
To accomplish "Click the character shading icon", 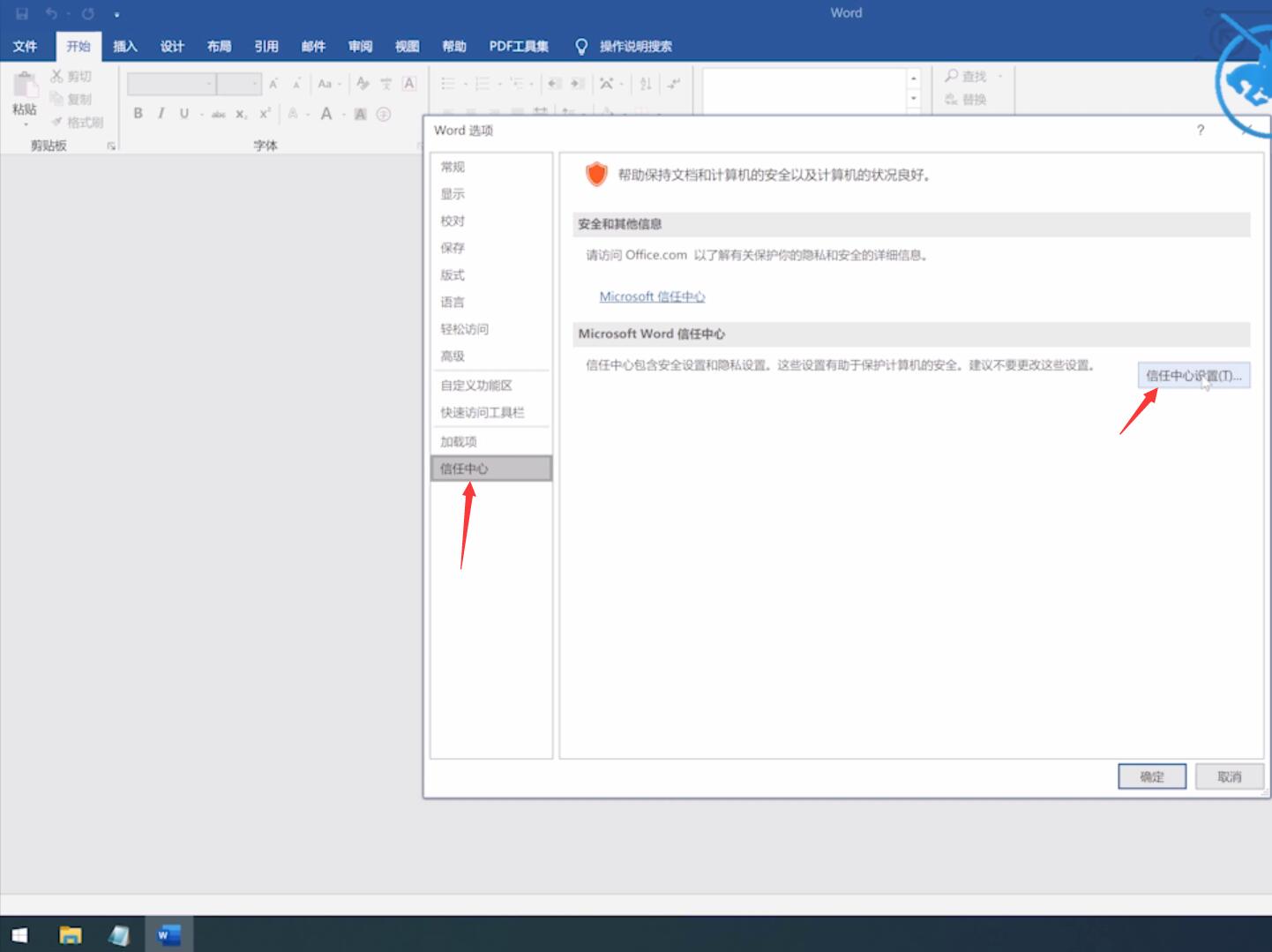I will [360, 114].
